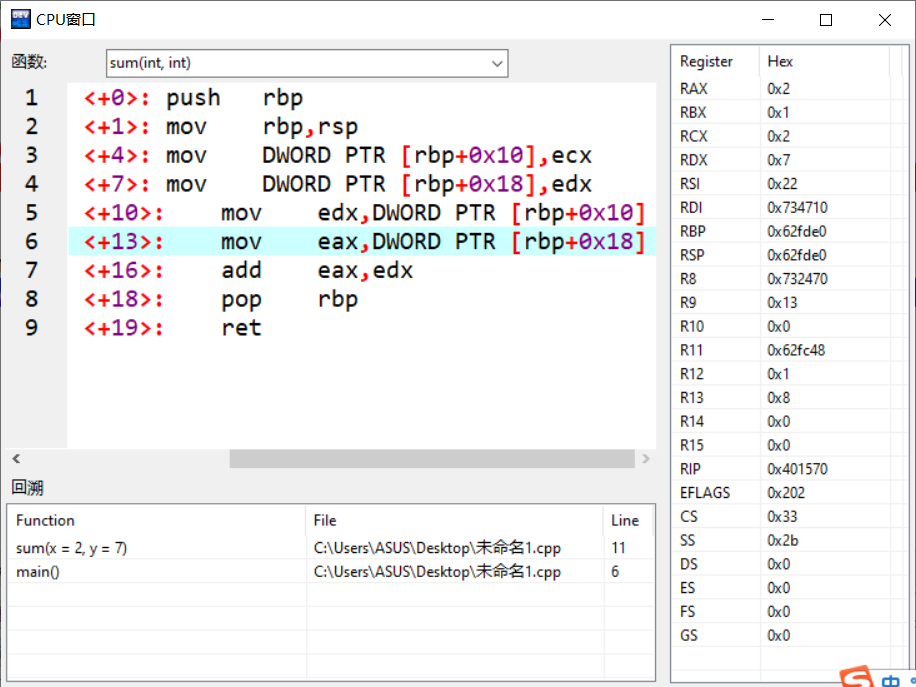Click hex value 0x62fc48 of R11
This screenshot has height=687, width=916.
click(796, 350)
